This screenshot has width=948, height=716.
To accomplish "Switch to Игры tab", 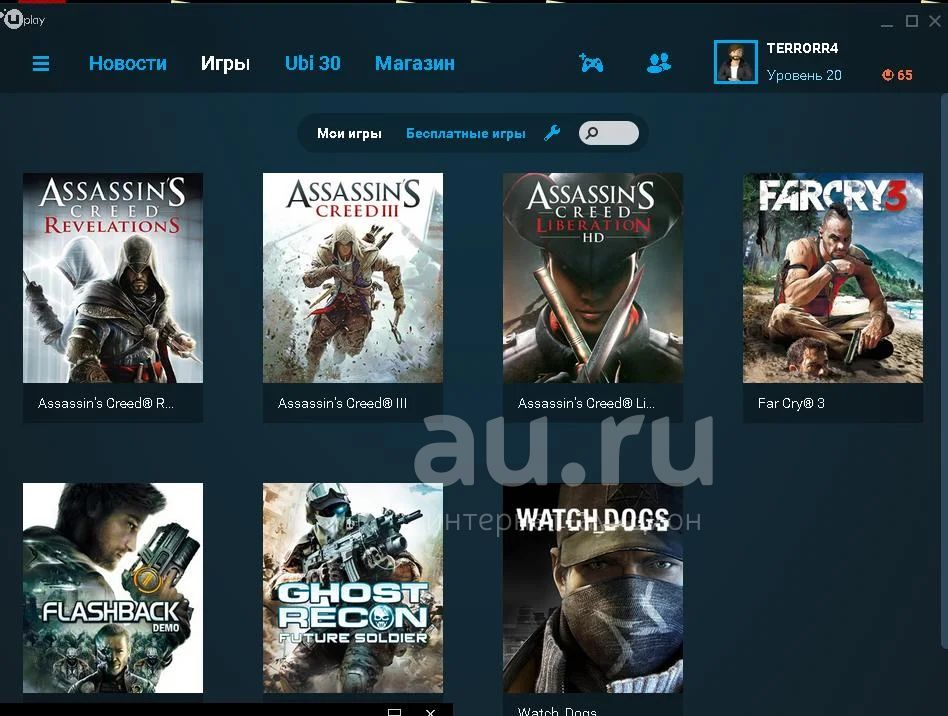I will [x=225, y=63].
